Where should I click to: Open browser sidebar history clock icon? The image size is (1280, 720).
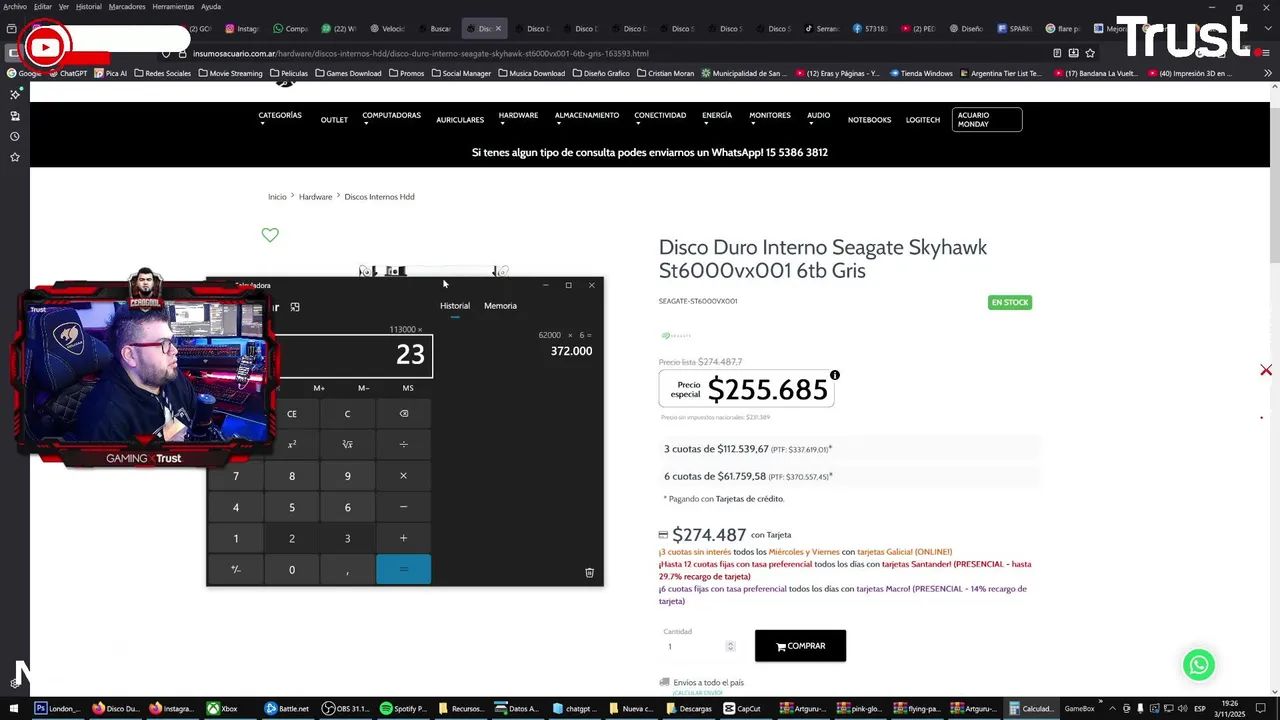14,136
